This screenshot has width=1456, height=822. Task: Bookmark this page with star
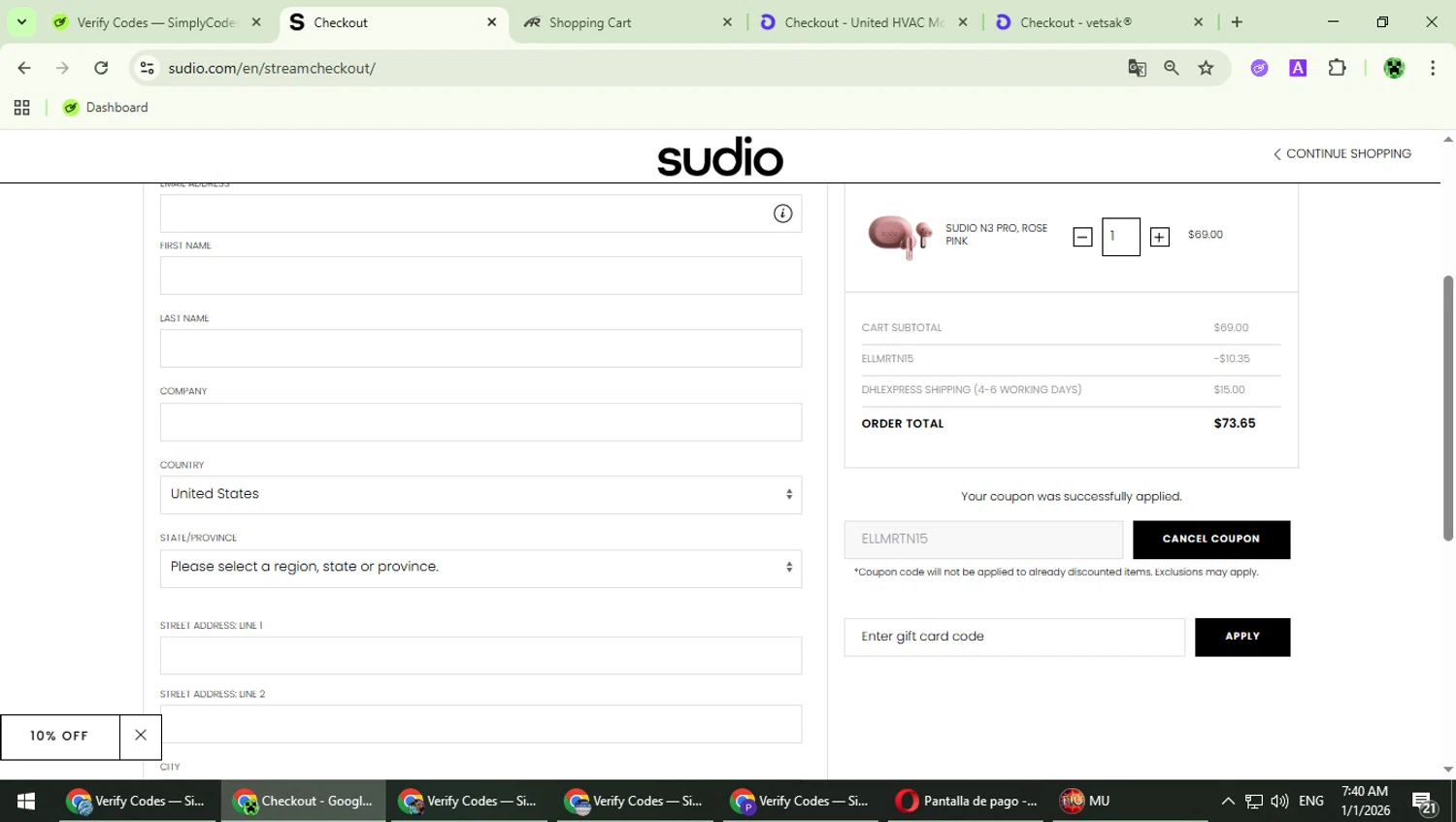pos(1206,68)
